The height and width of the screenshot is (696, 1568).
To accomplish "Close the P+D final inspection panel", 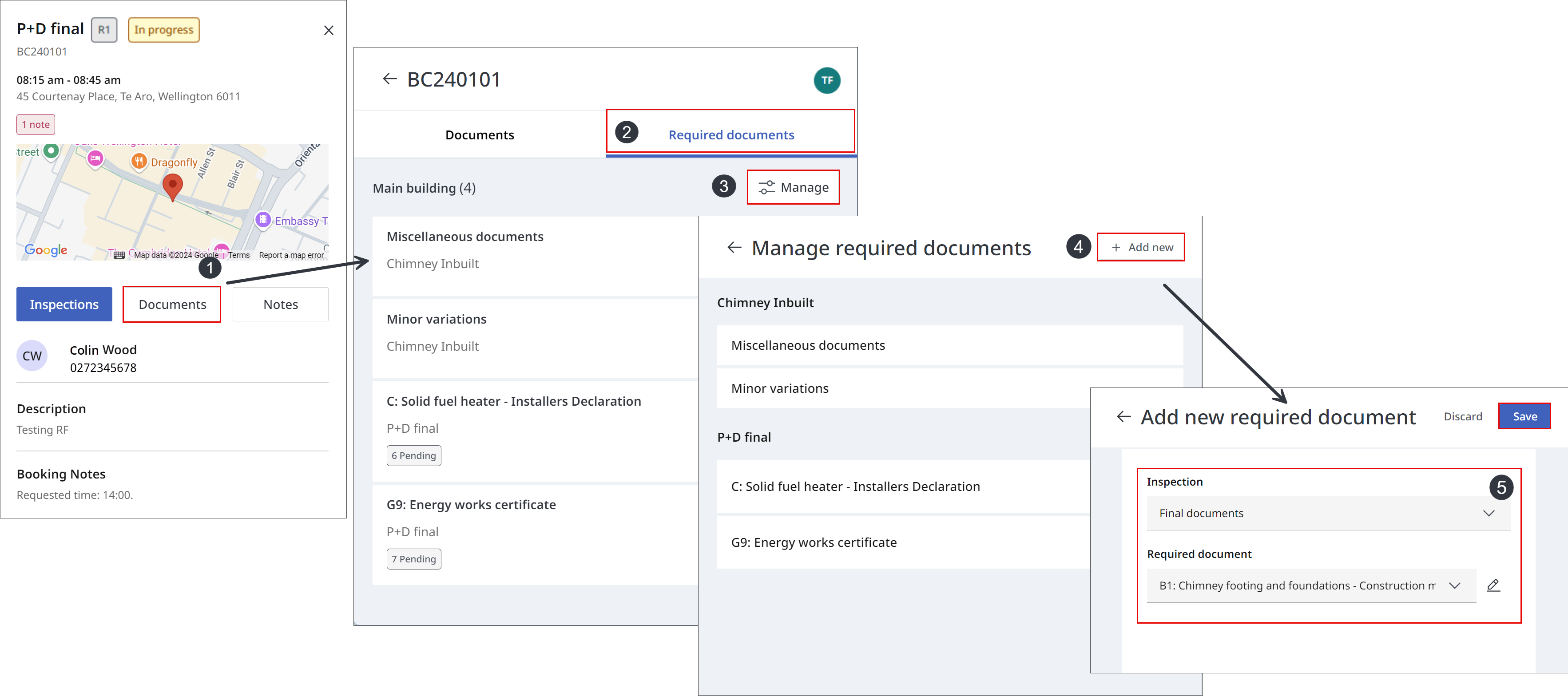I will [328, 31].
